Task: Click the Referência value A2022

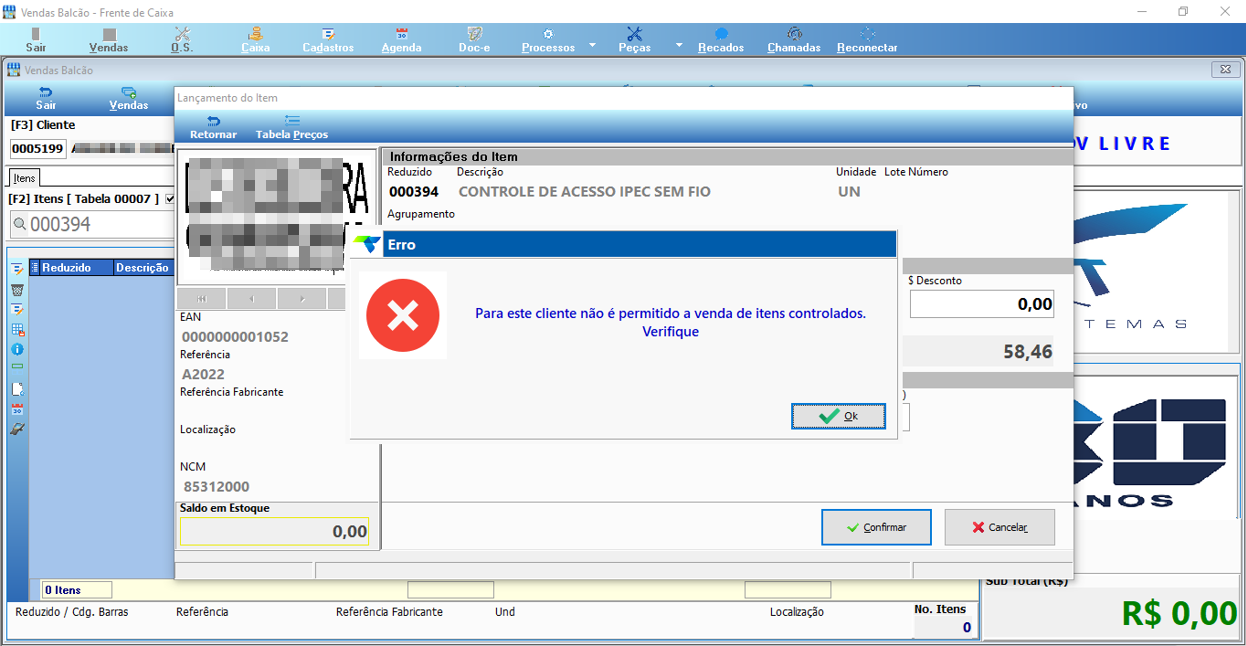Action: click(x=204, y=374)
